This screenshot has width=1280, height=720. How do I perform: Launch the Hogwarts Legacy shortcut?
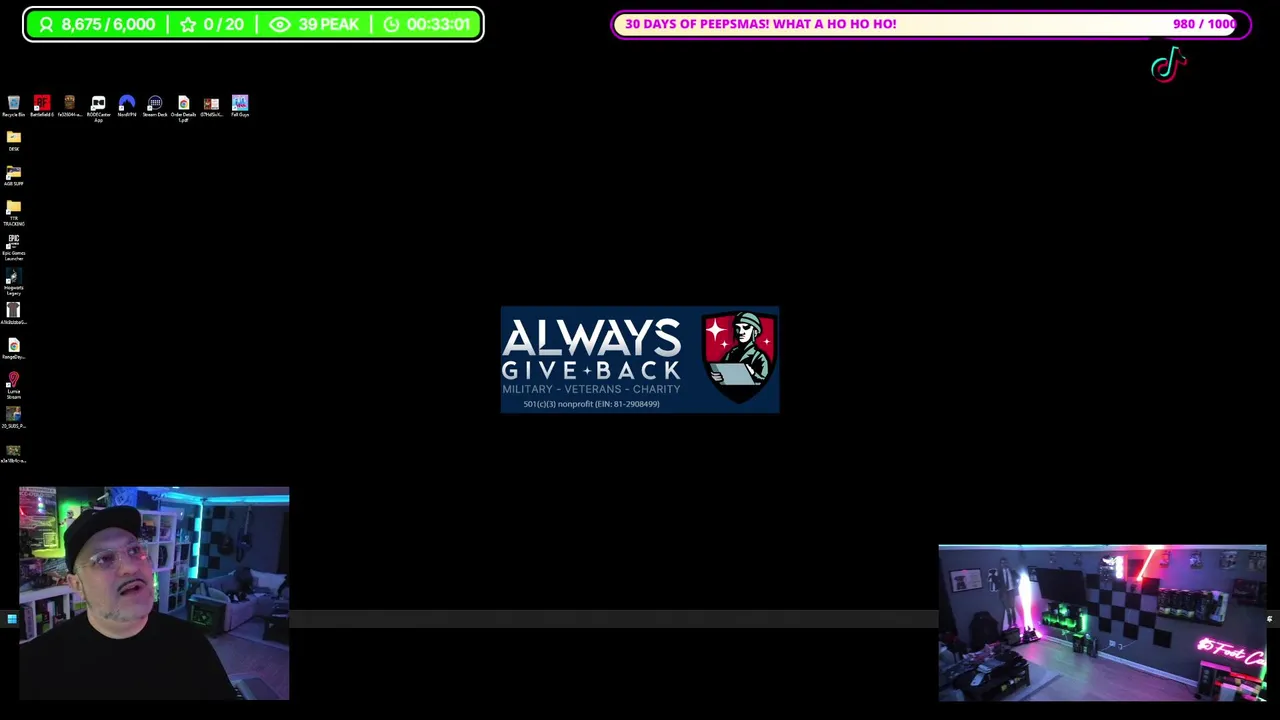pyautogui.click(x=13, y=283)
